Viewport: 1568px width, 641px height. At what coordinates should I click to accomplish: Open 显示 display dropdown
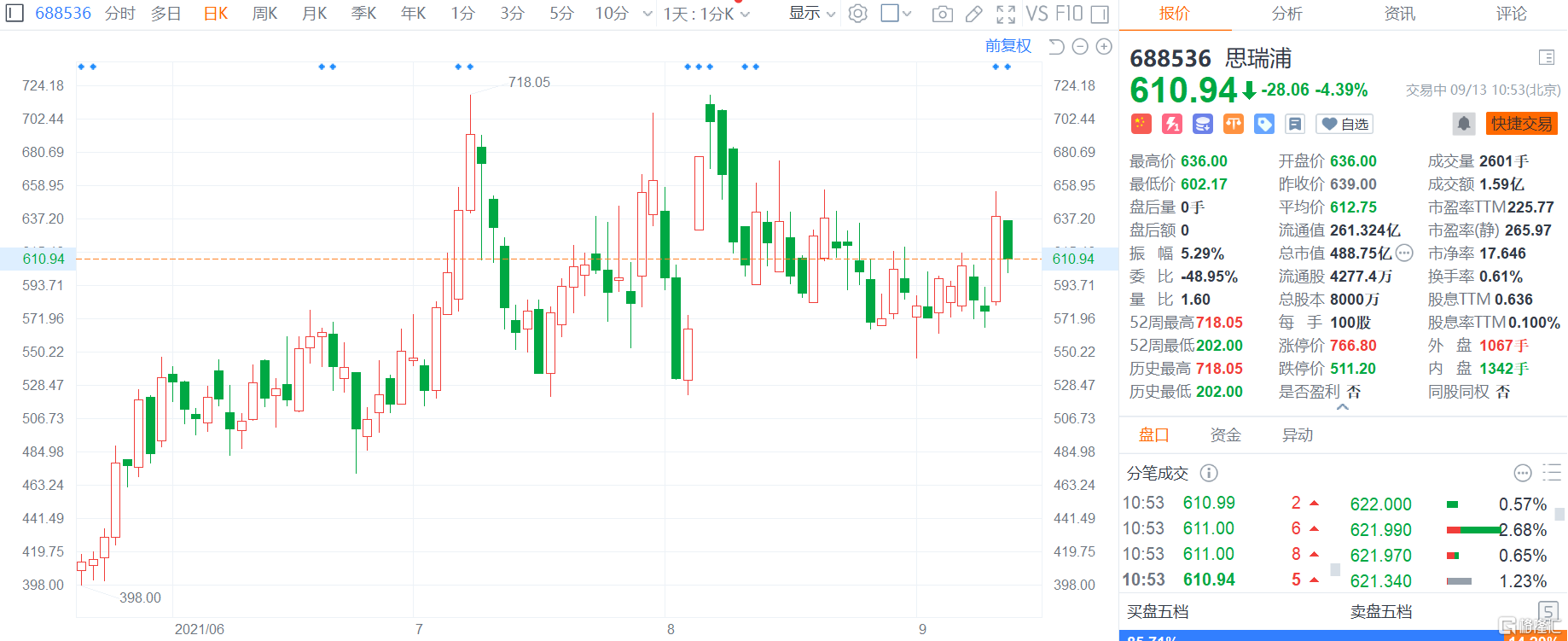(811, 14)
